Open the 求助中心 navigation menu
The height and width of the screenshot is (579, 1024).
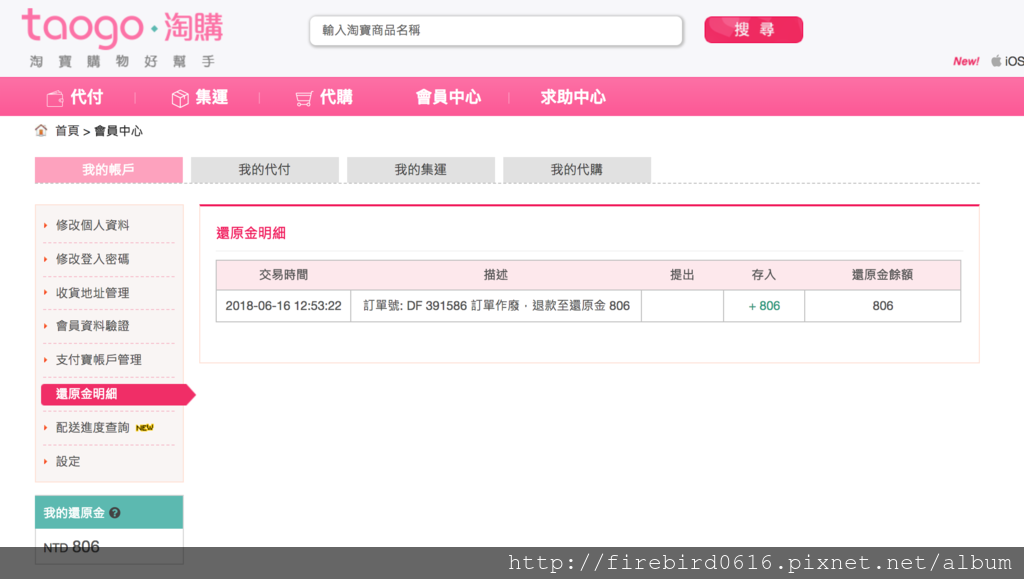pyautogui.click(x=573, y=97)
